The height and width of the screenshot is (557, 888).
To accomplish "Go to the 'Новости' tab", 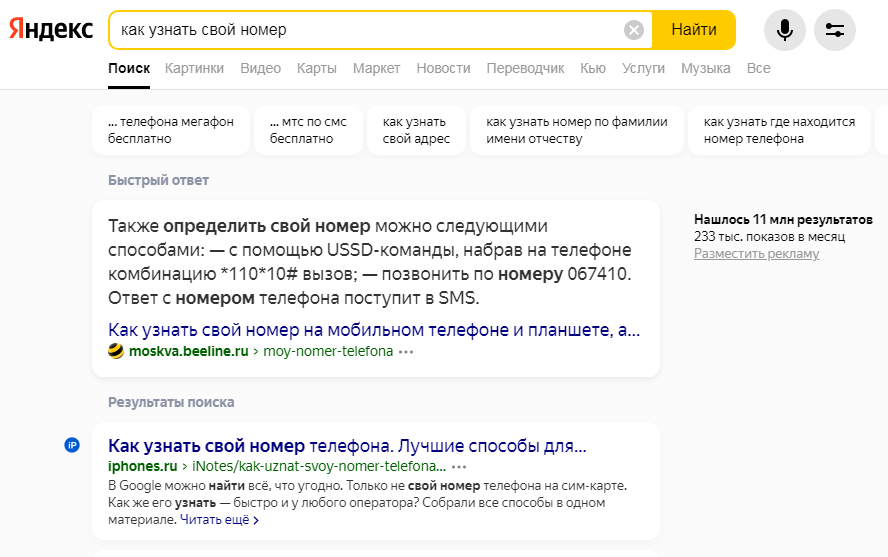I will pos(443,68).
